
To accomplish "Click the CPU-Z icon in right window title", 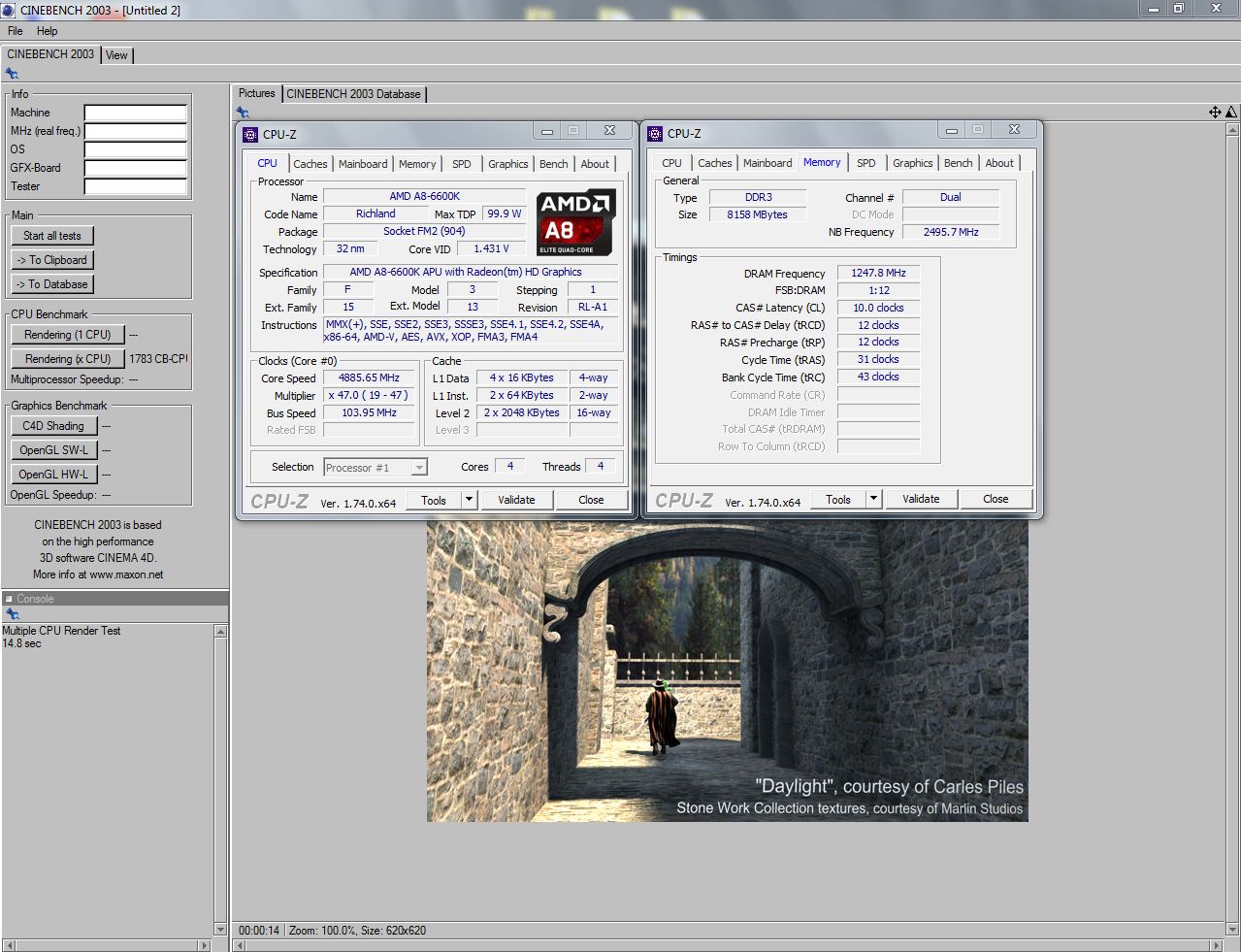I will click(x=655, y=133).
